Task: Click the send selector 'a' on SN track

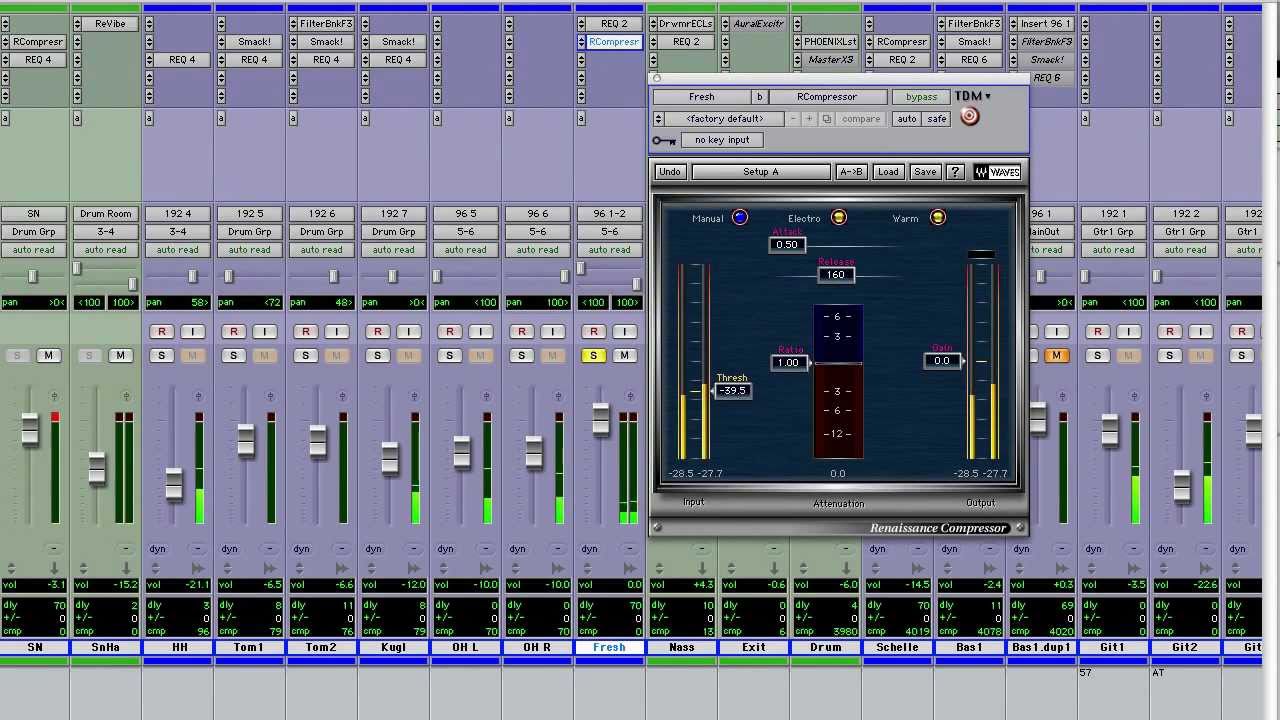Action: click(5, 118)
